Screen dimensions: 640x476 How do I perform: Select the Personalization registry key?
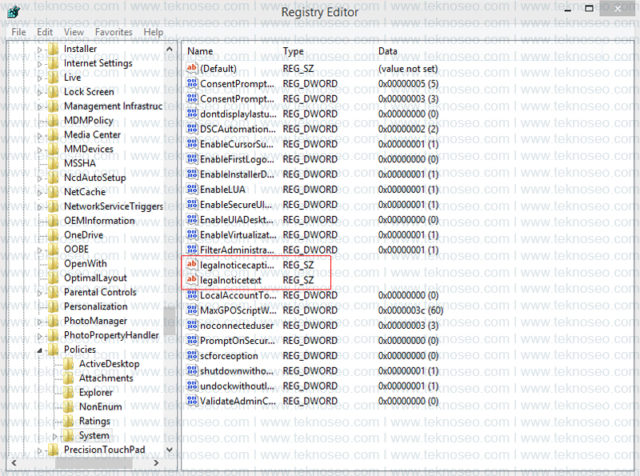[96, 307]
